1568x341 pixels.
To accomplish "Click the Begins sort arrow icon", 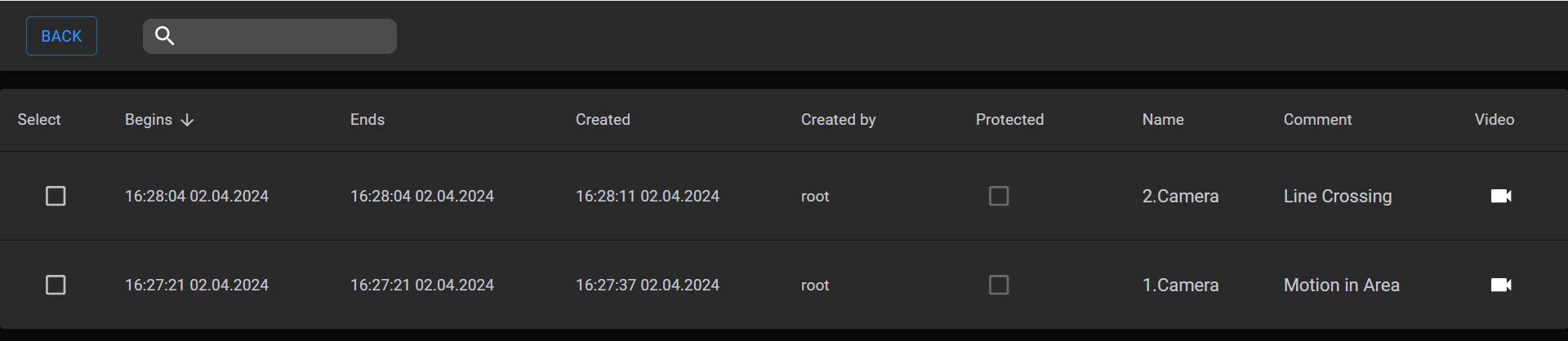I will [187, 120].
